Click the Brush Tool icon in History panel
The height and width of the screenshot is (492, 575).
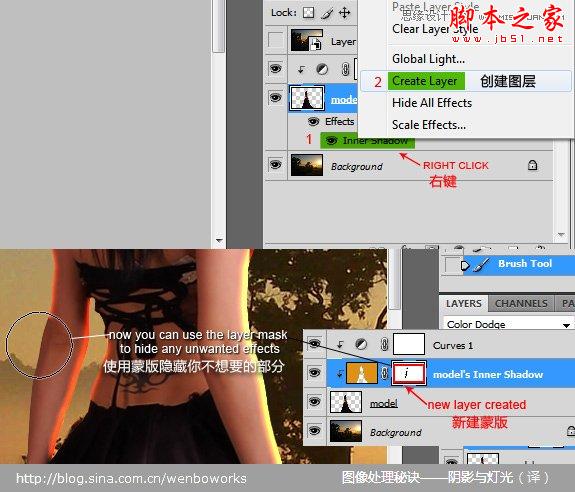pyautogui.click(x=481, y=264)
